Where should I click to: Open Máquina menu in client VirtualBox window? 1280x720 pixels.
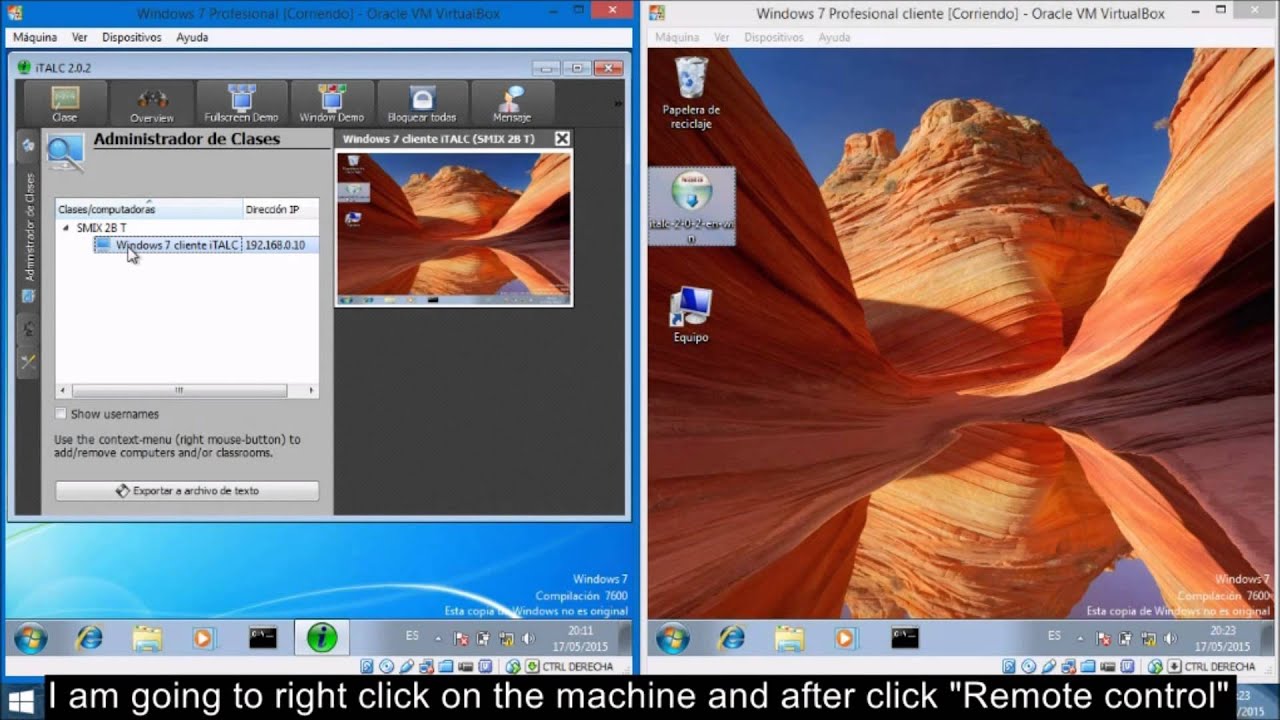click(x=677, y=37)
